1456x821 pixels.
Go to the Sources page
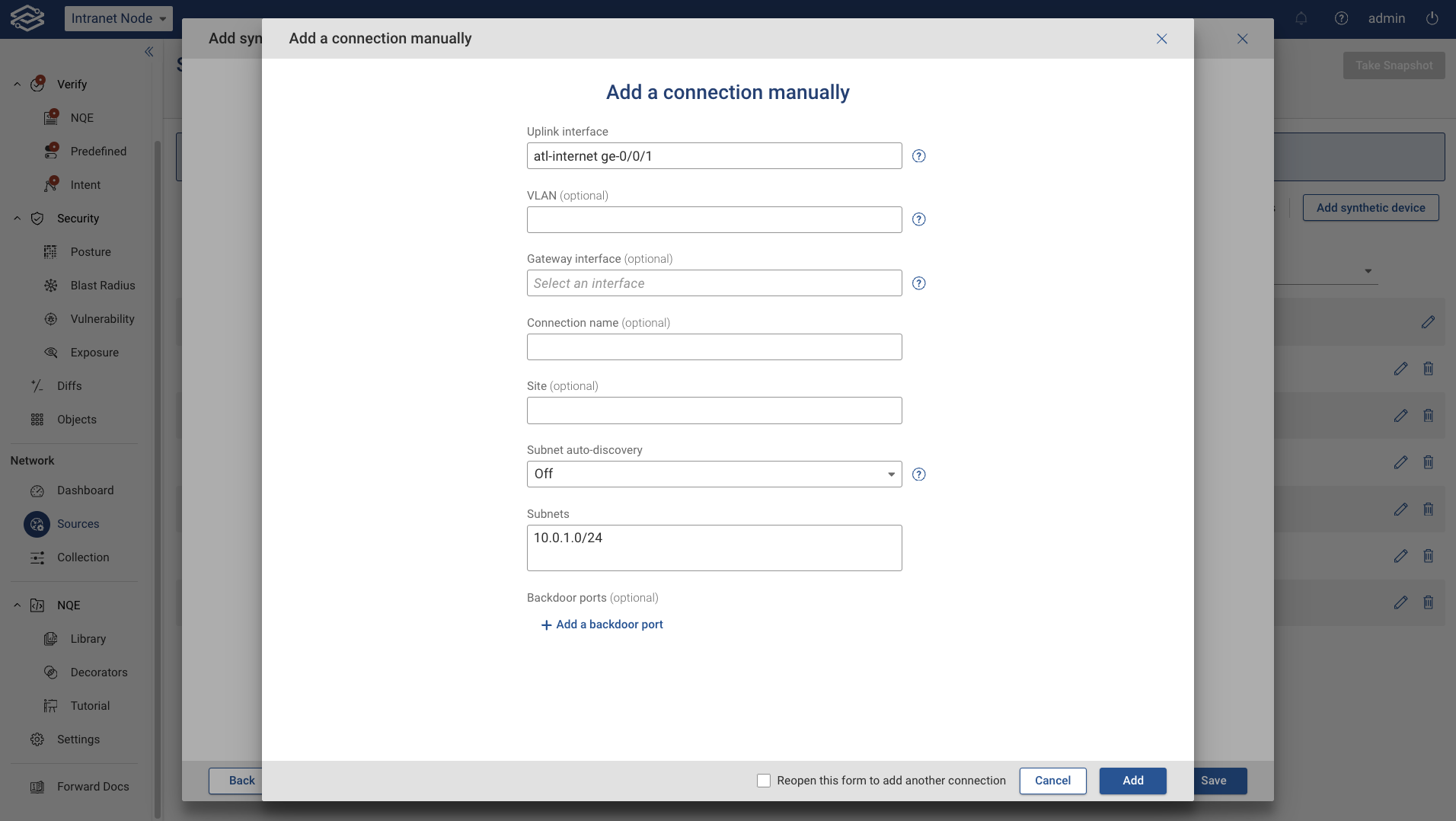point(79,524)
